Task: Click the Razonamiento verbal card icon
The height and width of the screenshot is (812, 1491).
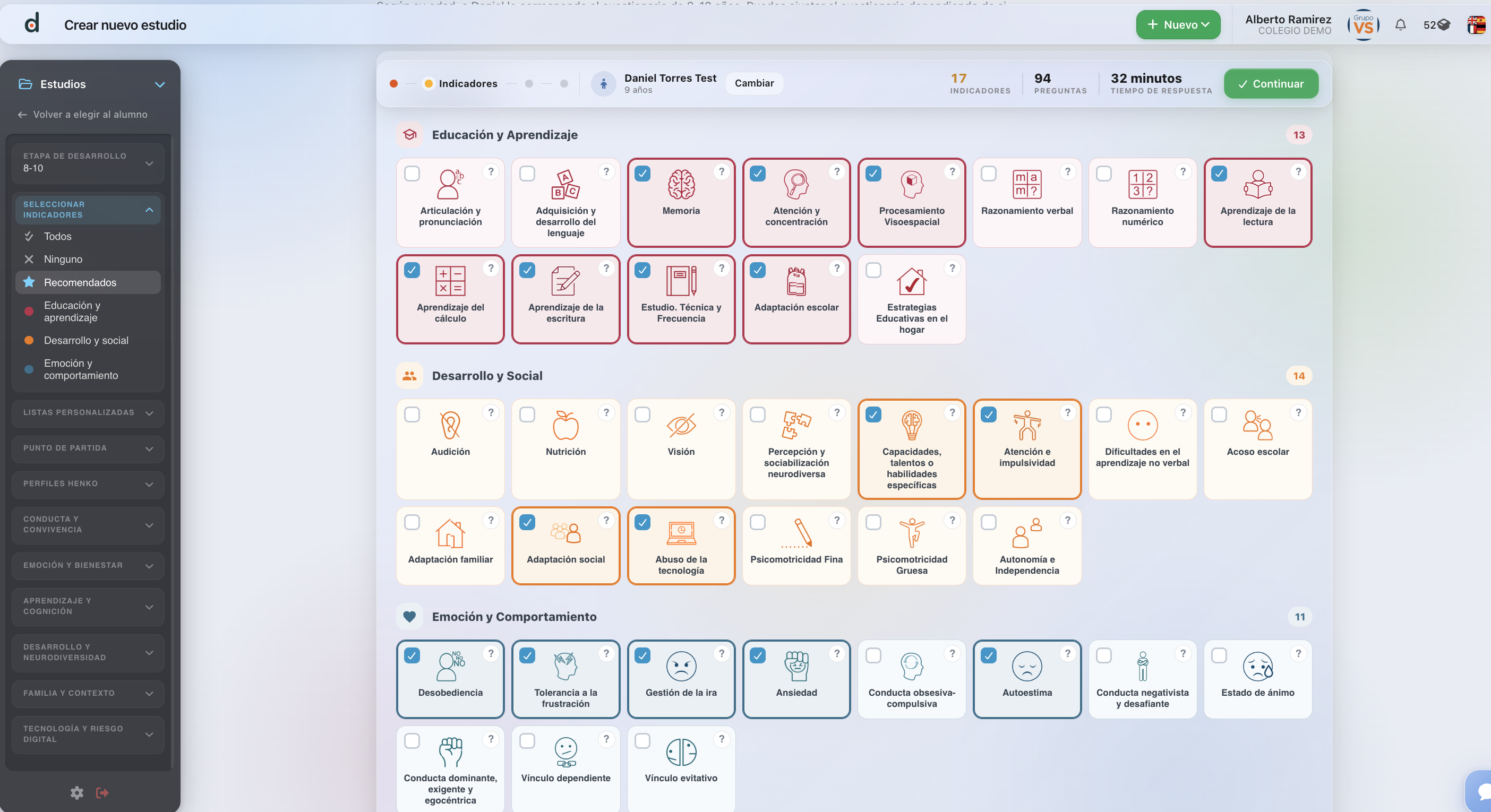Action: coord(1027,185)
